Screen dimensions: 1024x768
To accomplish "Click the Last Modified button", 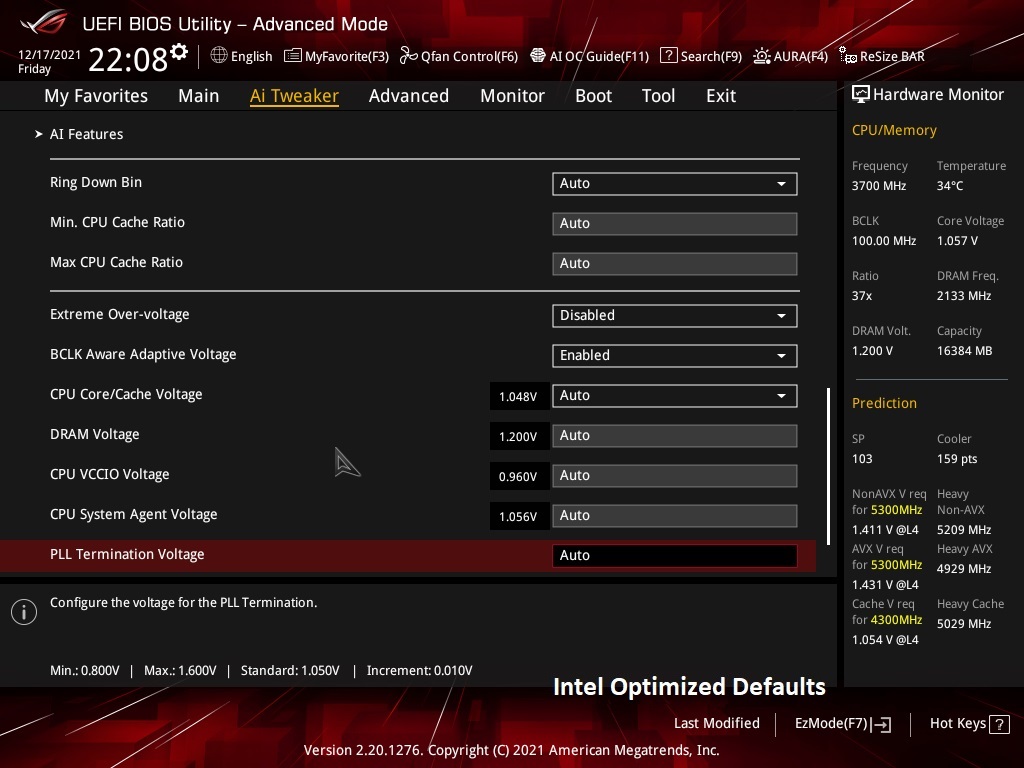I will click(716, 724).
